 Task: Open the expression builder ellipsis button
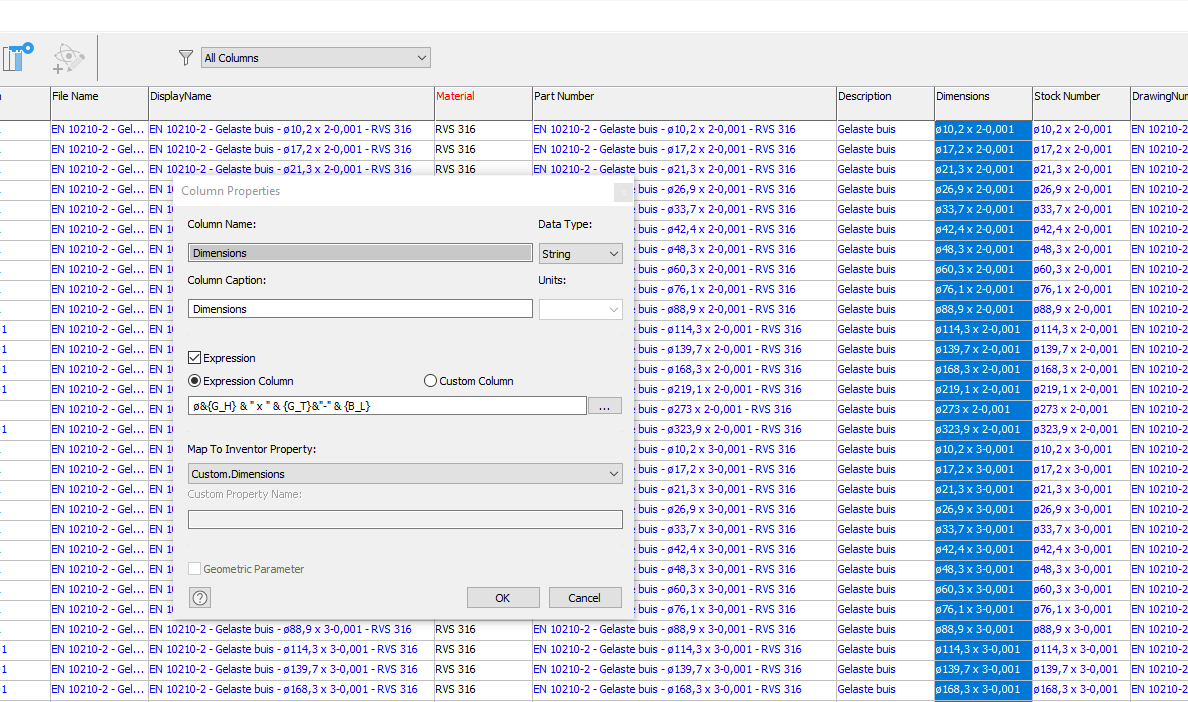pos(605,406)
